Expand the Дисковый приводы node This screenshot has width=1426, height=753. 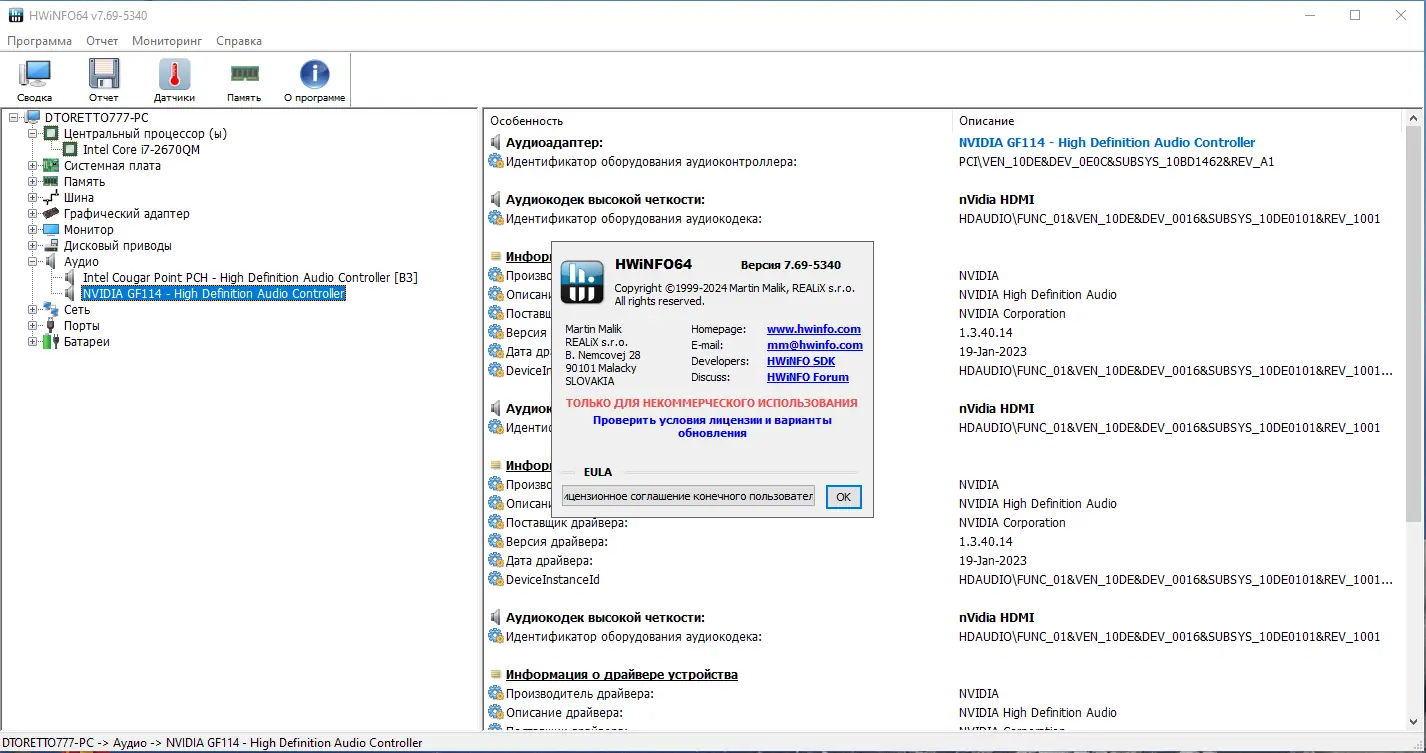tap(33, 246)
